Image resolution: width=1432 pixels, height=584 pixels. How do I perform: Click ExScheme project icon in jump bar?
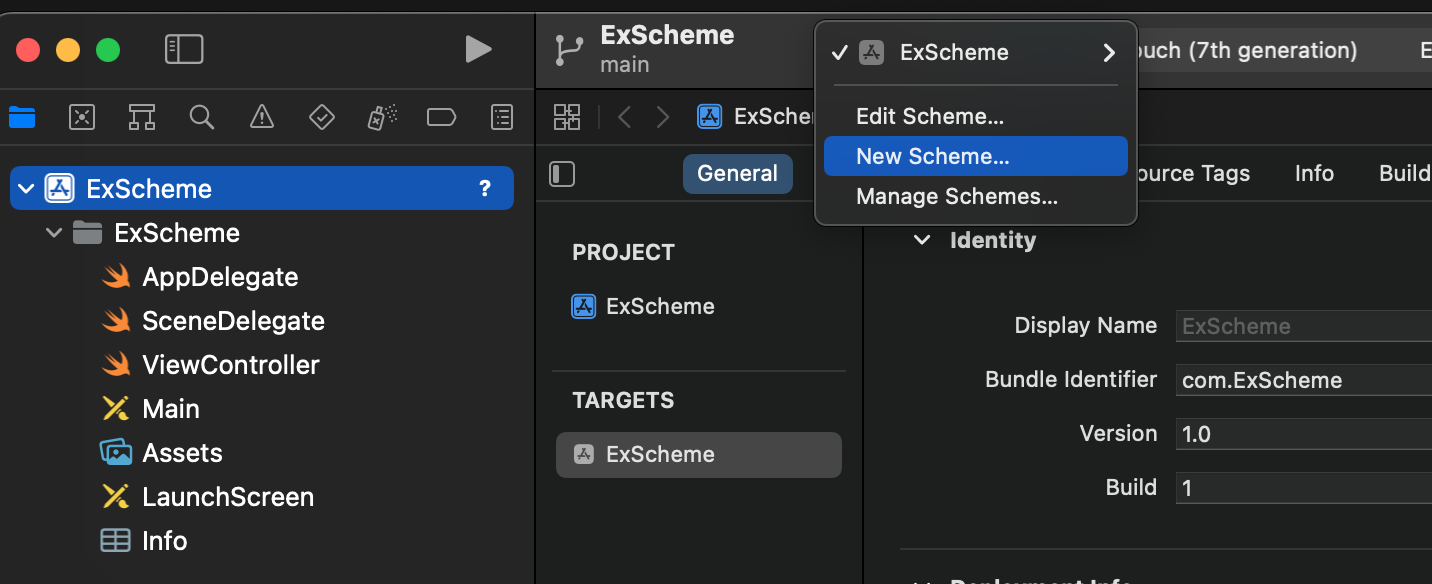pyautogui.click(x=710, y=116)
